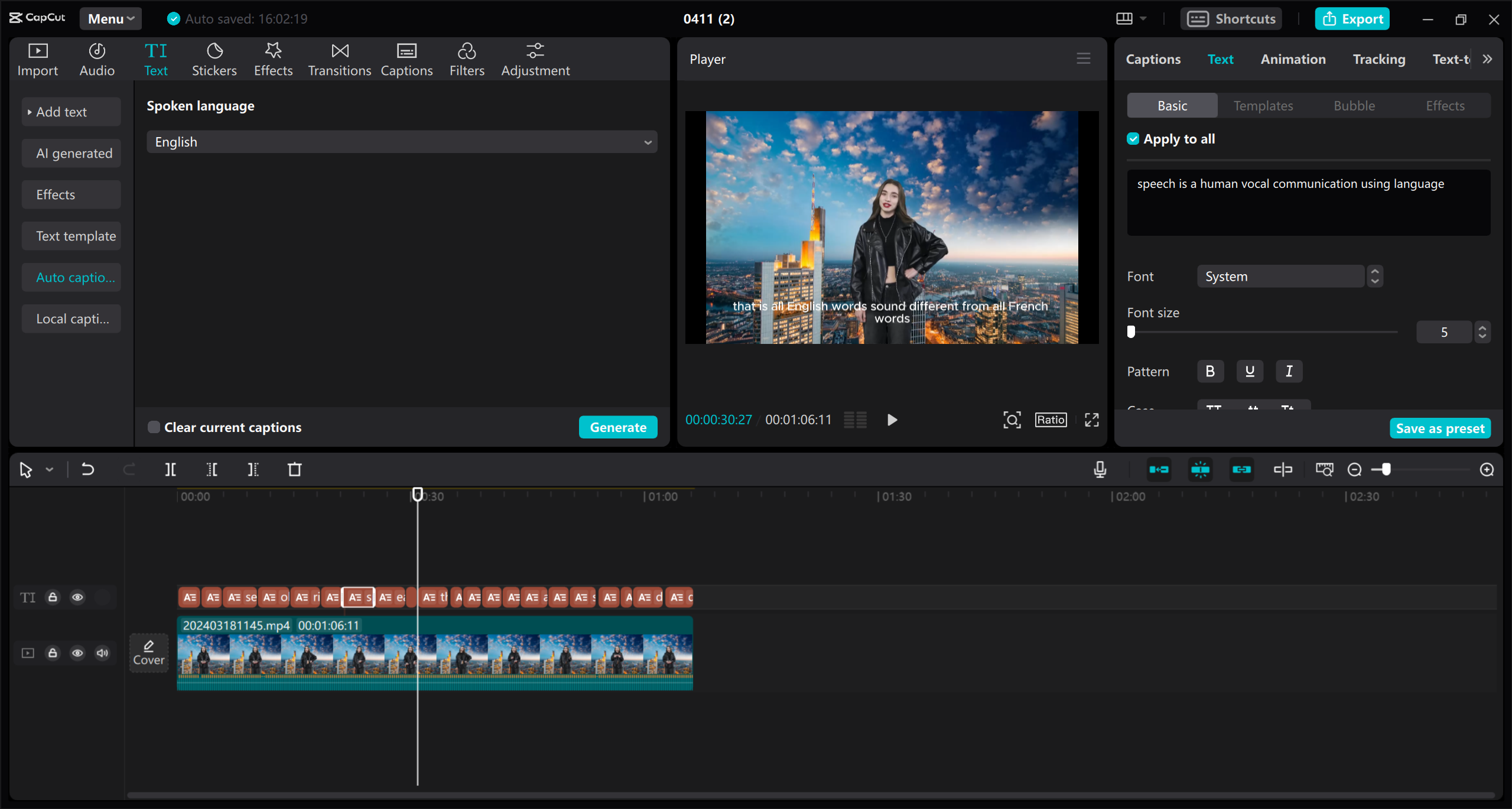Zoom out the timeline with the magnifier icon
The width and height of the screenshot is (1512, 809).
coord(1354,469)
